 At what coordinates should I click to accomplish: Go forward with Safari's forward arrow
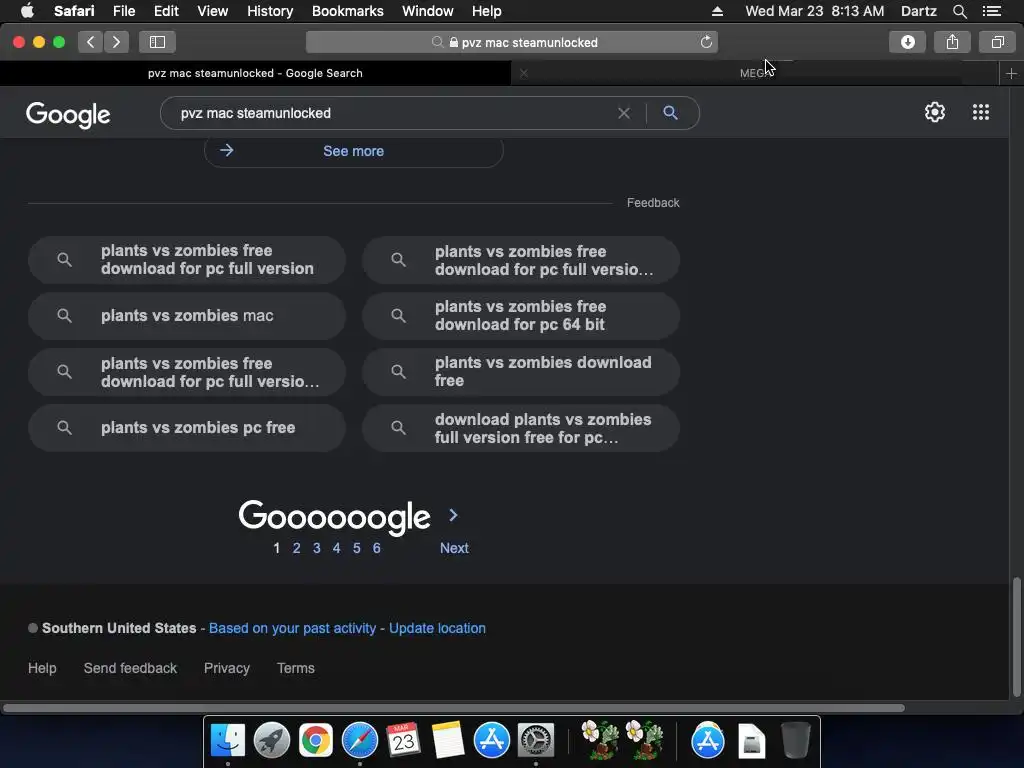pos(116,42)
